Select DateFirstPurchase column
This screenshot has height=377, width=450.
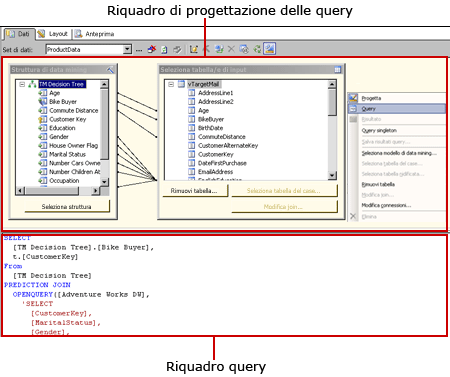point(222,163)
